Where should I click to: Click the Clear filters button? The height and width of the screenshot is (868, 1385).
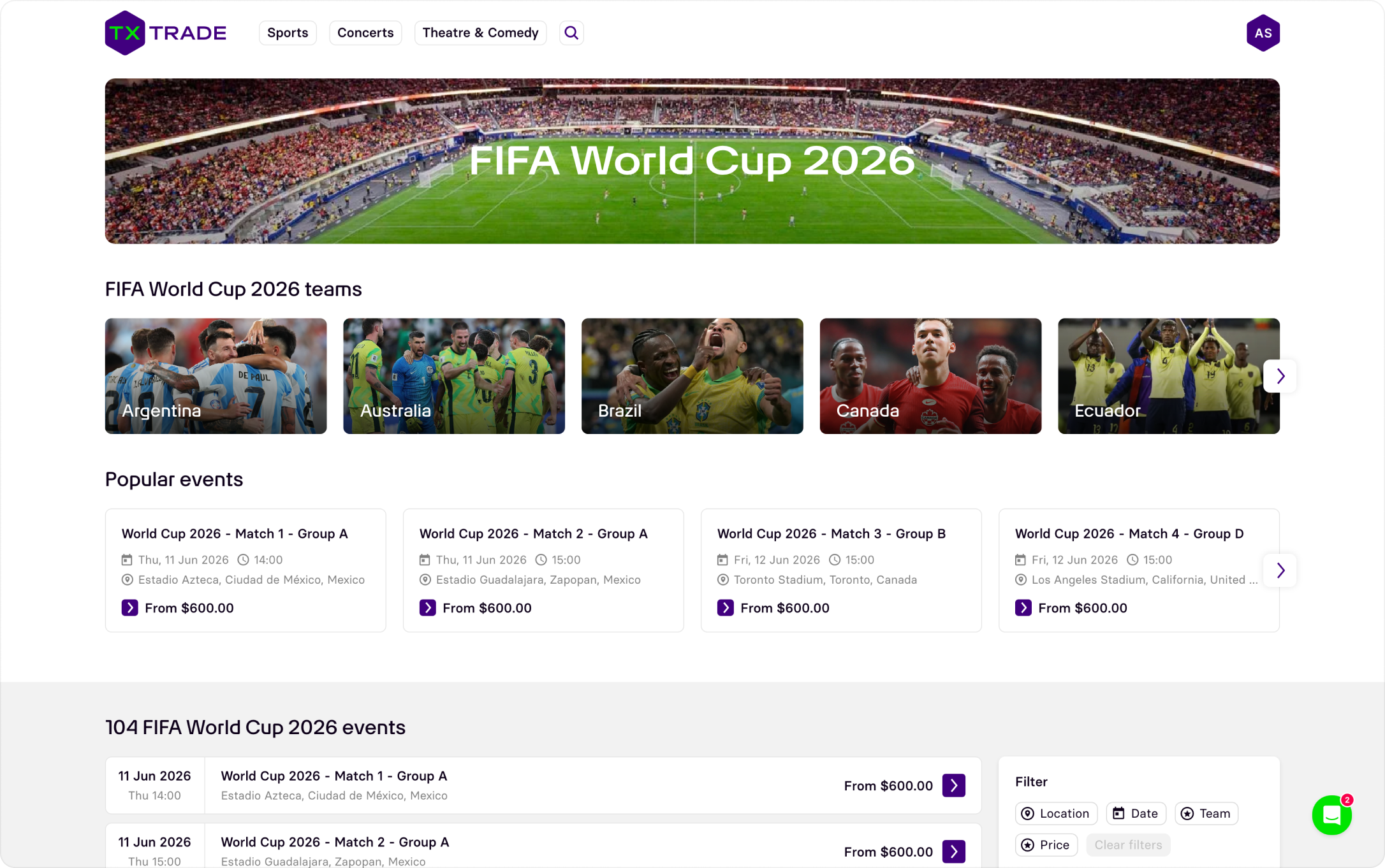pyautogui.click(x=1127, y=844)
